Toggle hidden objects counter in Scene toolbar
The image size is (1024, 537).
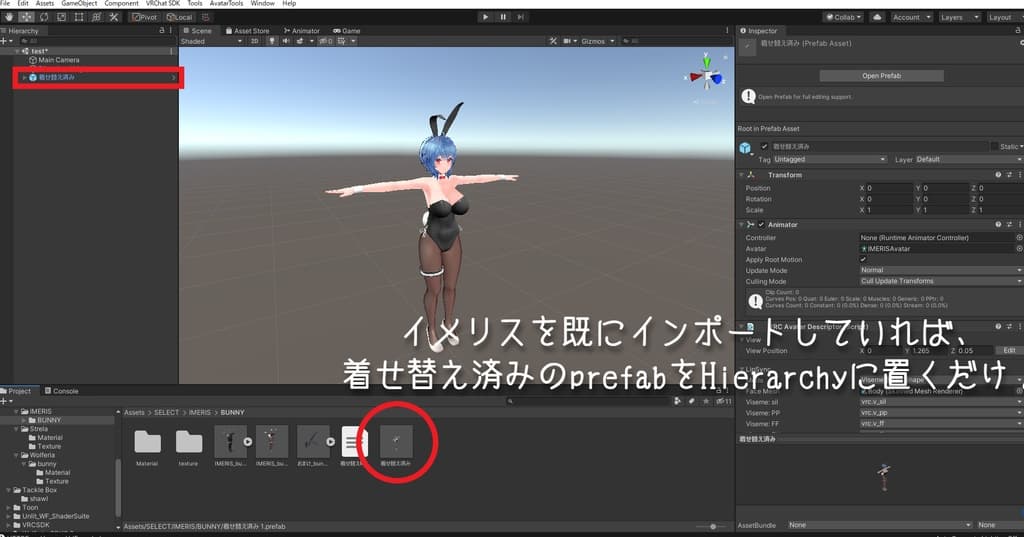point(326,41)
